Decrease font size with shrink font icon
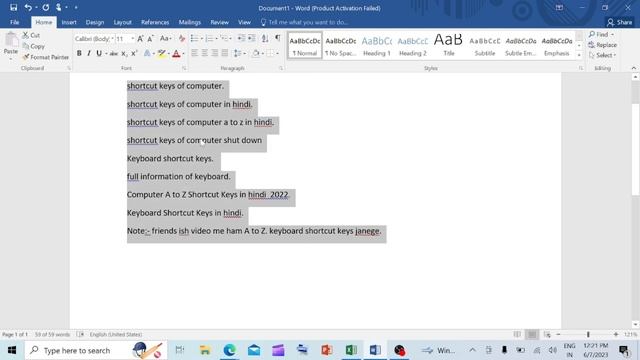 [150, 39]
